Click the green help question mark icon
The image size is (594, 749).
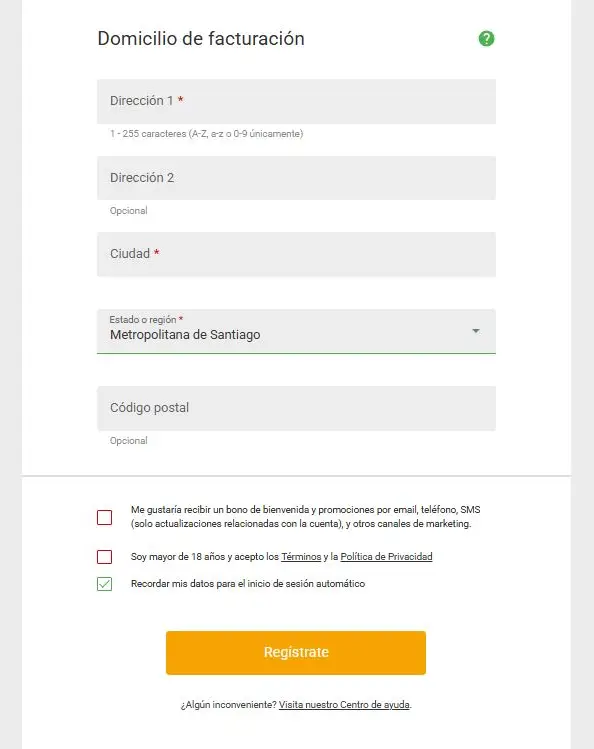pos(486,39)
